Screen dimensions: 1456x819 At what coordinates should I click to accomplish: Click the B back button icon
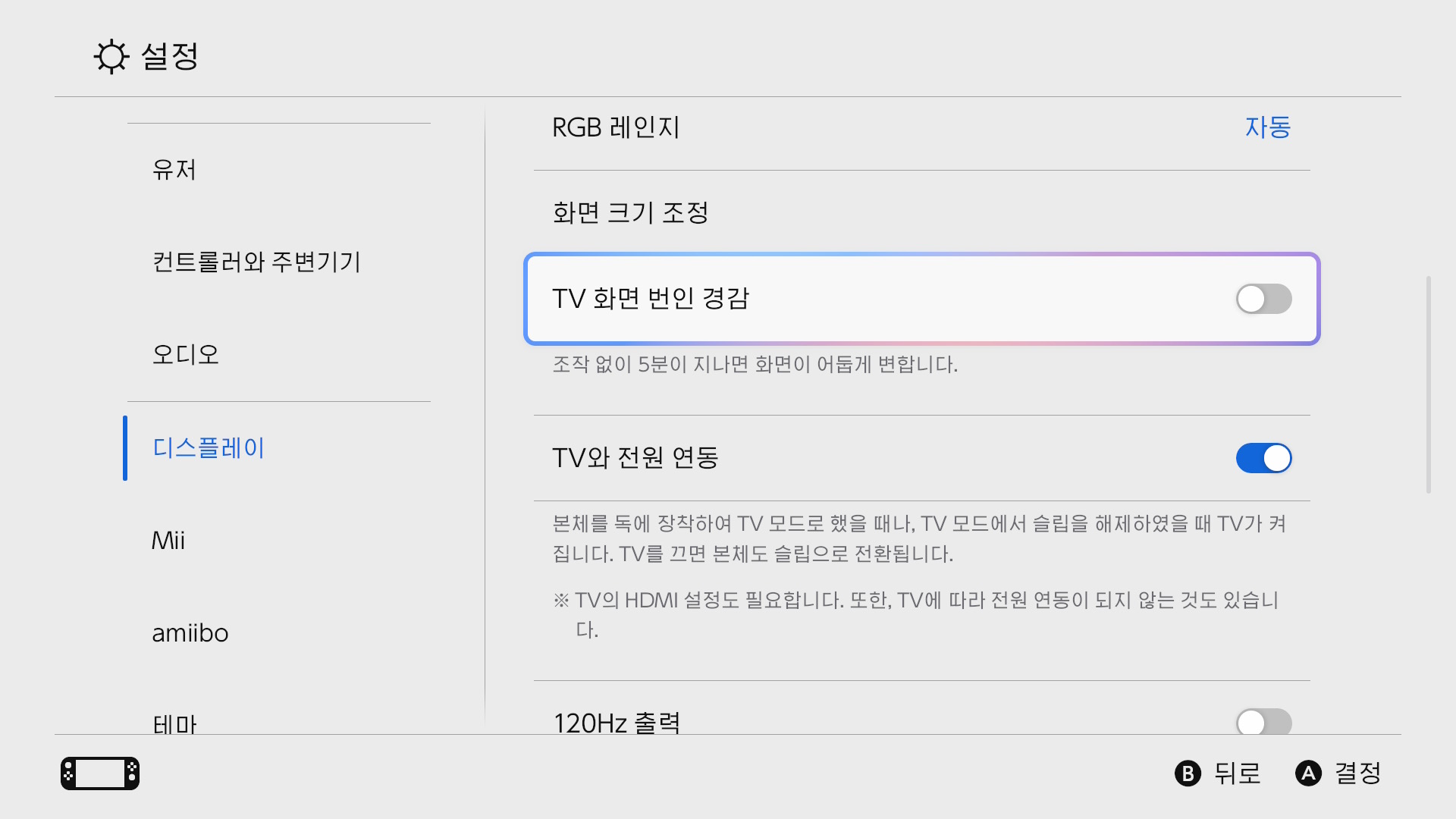tap(1188, 773)
